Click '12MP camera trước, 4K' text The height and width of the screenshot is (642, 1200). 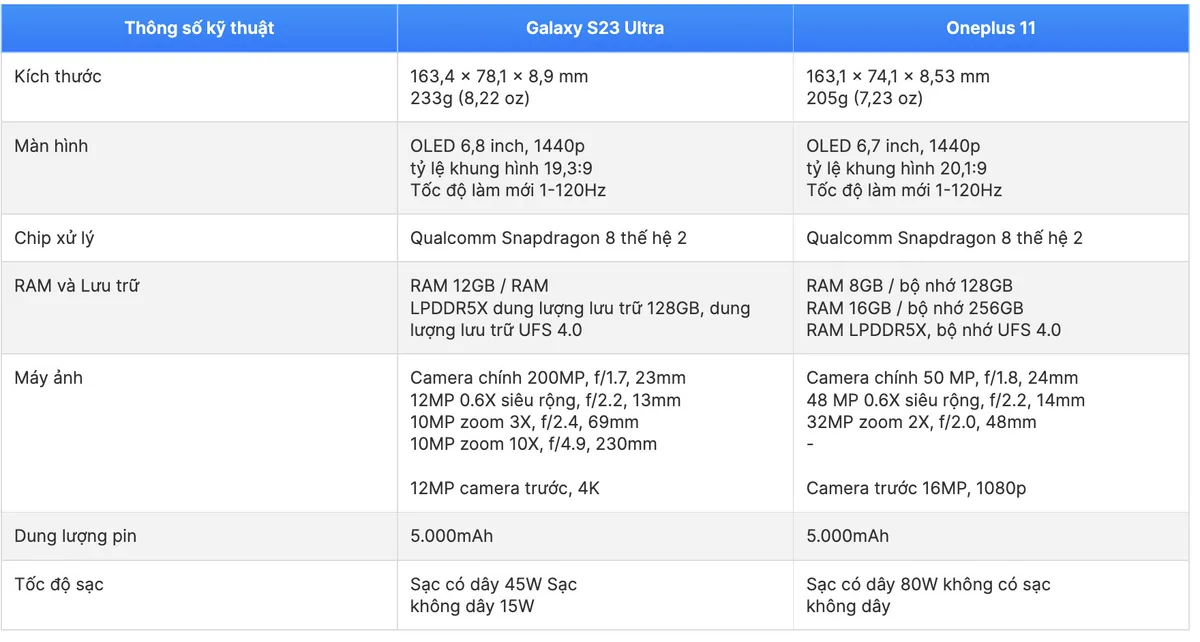click(x=504, y=488)
